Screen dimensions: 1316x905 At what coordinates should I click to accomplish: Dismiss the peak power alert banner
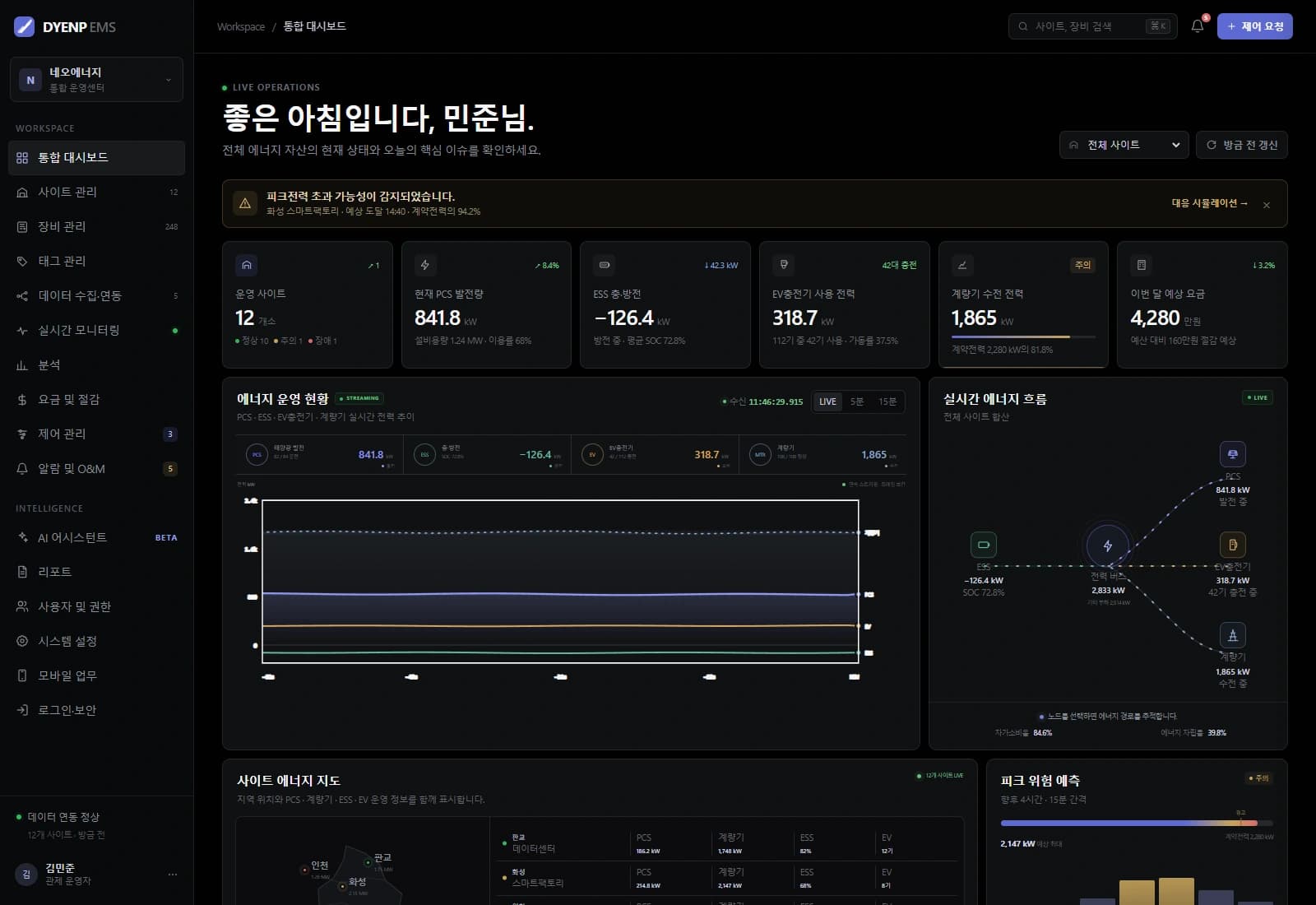click(x=1267, y=205)
